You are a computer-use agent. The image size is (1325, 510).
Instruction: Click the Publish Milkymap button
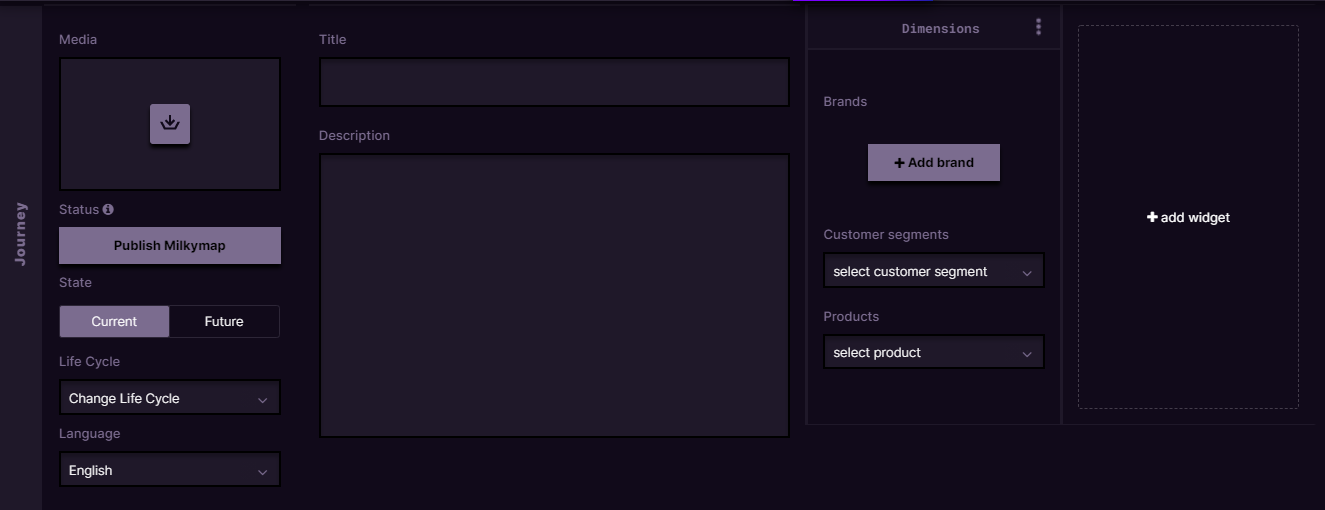(x=170, y=245)
